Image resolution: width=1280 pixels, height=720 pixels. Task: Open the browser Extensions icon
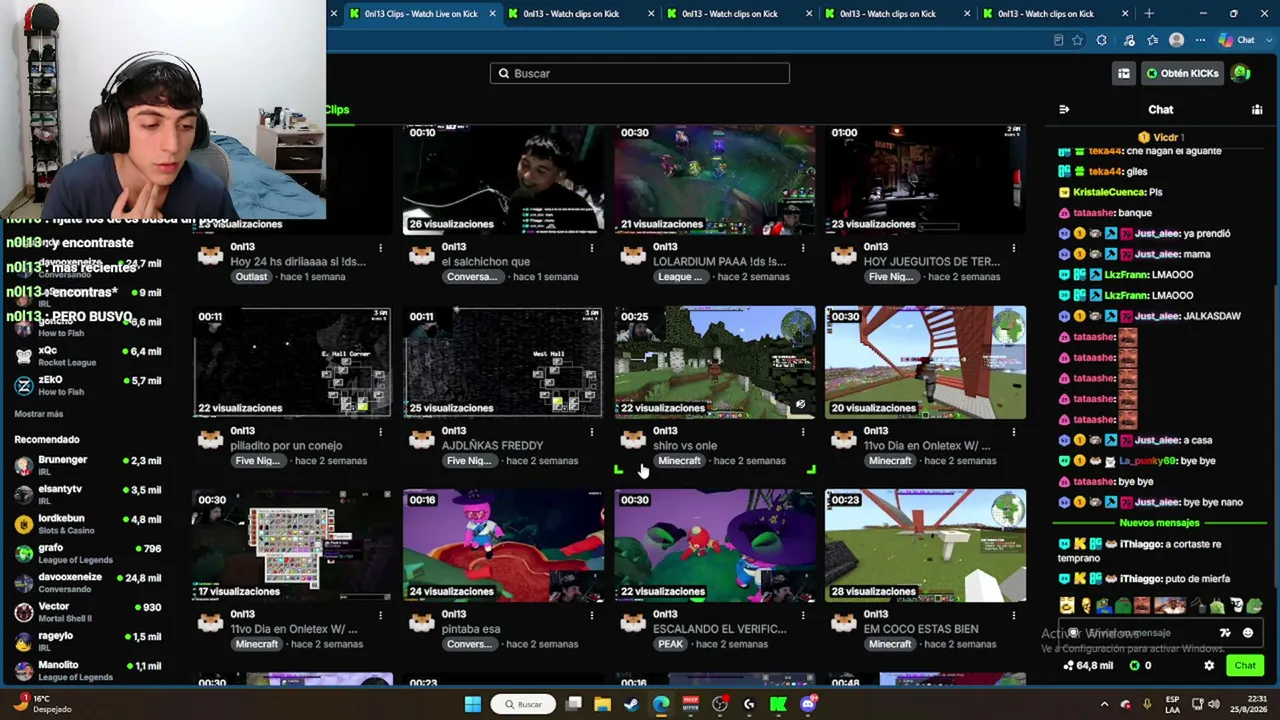[x=1102, y=40]
